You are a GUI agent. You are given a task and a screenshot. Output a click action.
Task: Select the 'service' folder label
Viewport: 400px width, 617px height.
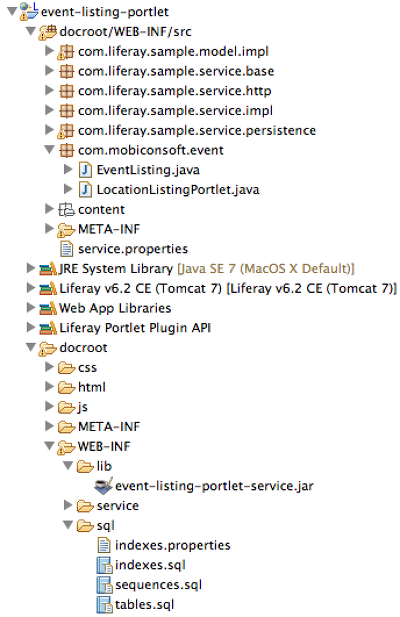(118, 506)
